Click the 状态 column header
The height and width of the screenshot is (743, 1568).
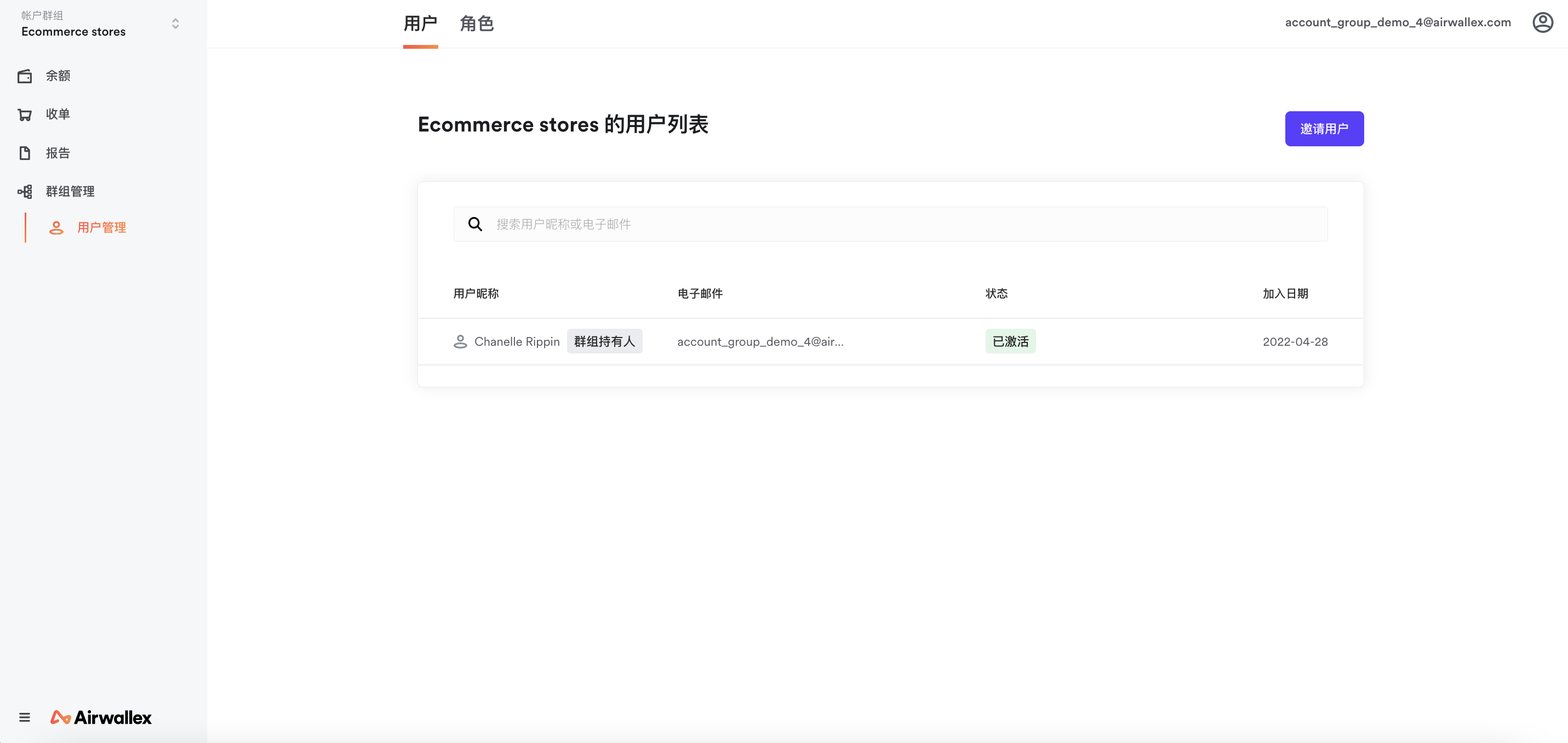click(997, 294)
